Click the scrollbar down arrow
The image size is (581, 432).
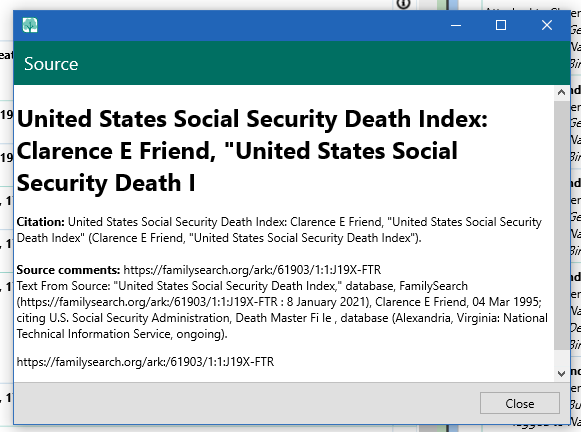(x=561, y=373)
